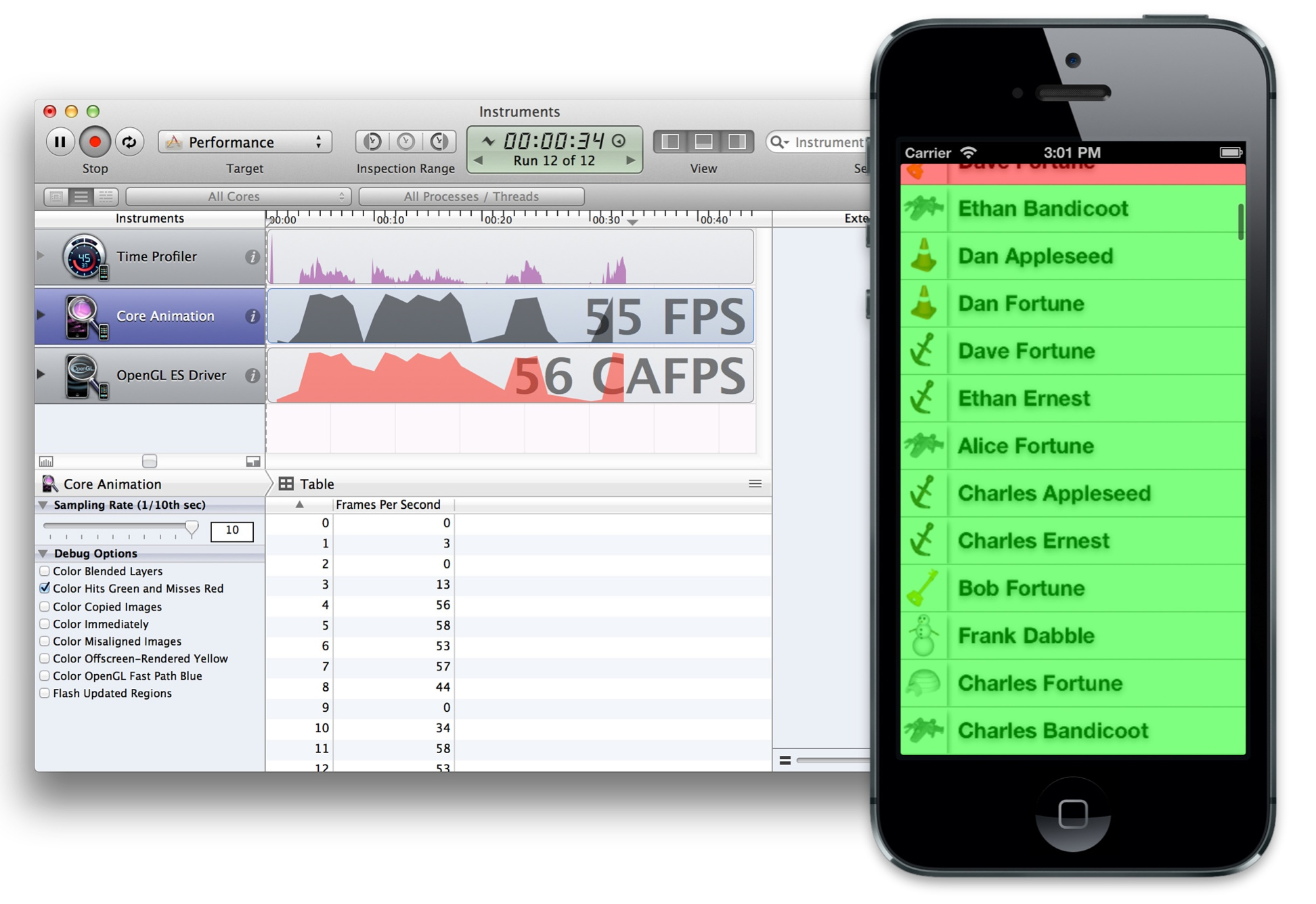Select Ethan Bandicoot row on iPhone
Screen dimensions: 1316x904
[x=1072, y=209]
